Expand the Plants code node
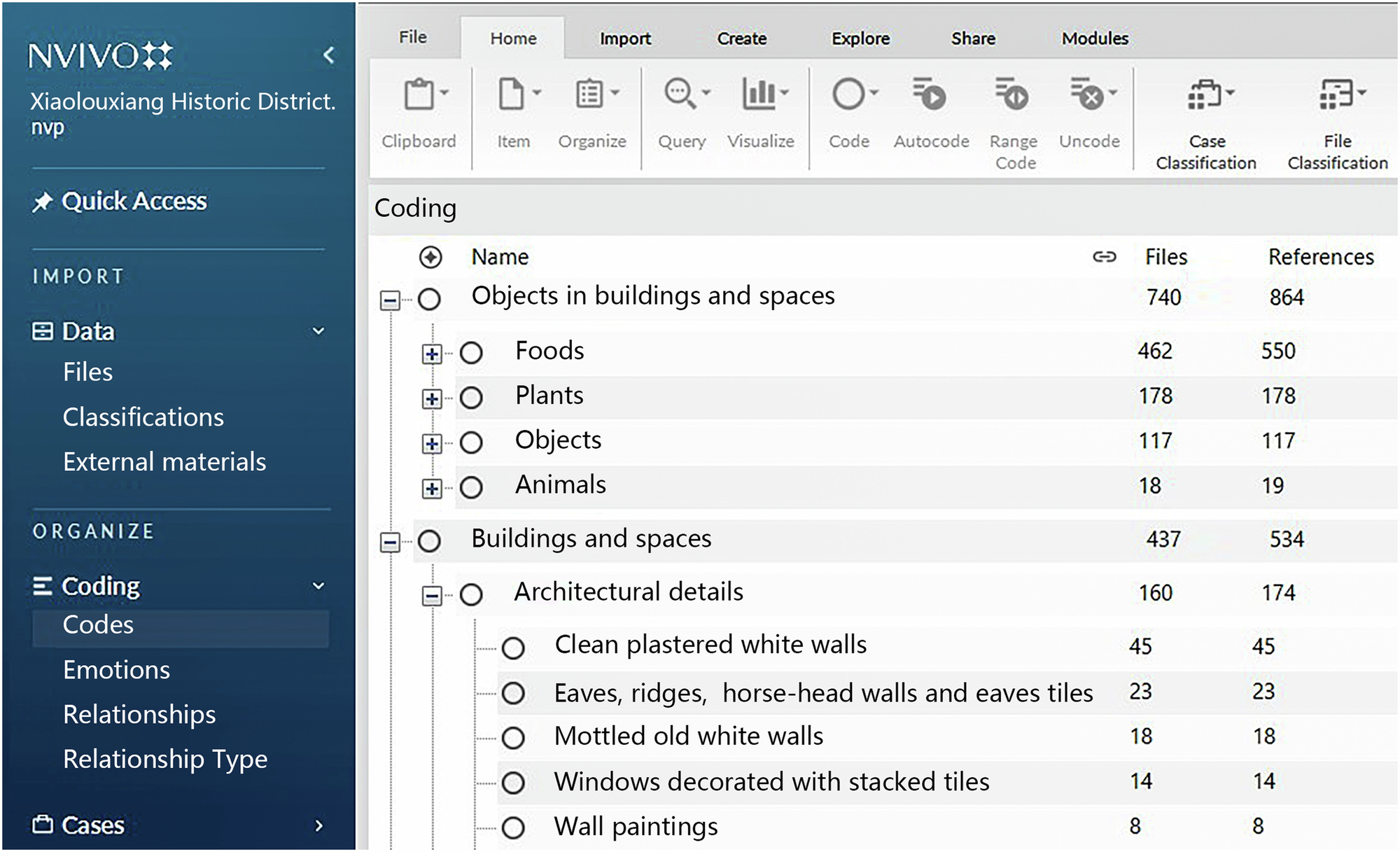Screen dimensions: 1400x852 (x=432, y=399)
